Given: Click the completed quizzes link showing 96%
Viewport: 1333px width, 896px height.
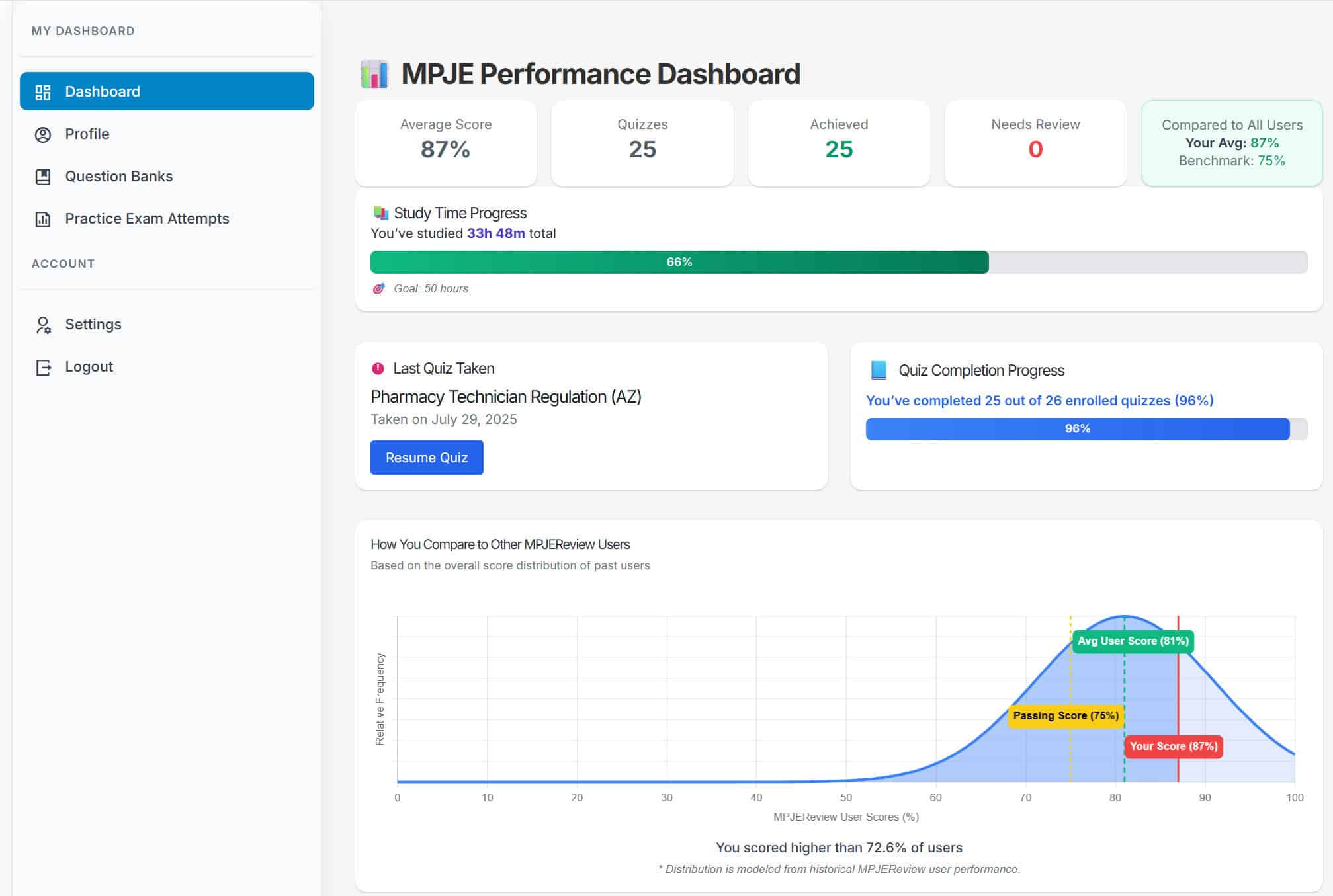Looking at the screenshot, I should click(x=1040, y=401).
